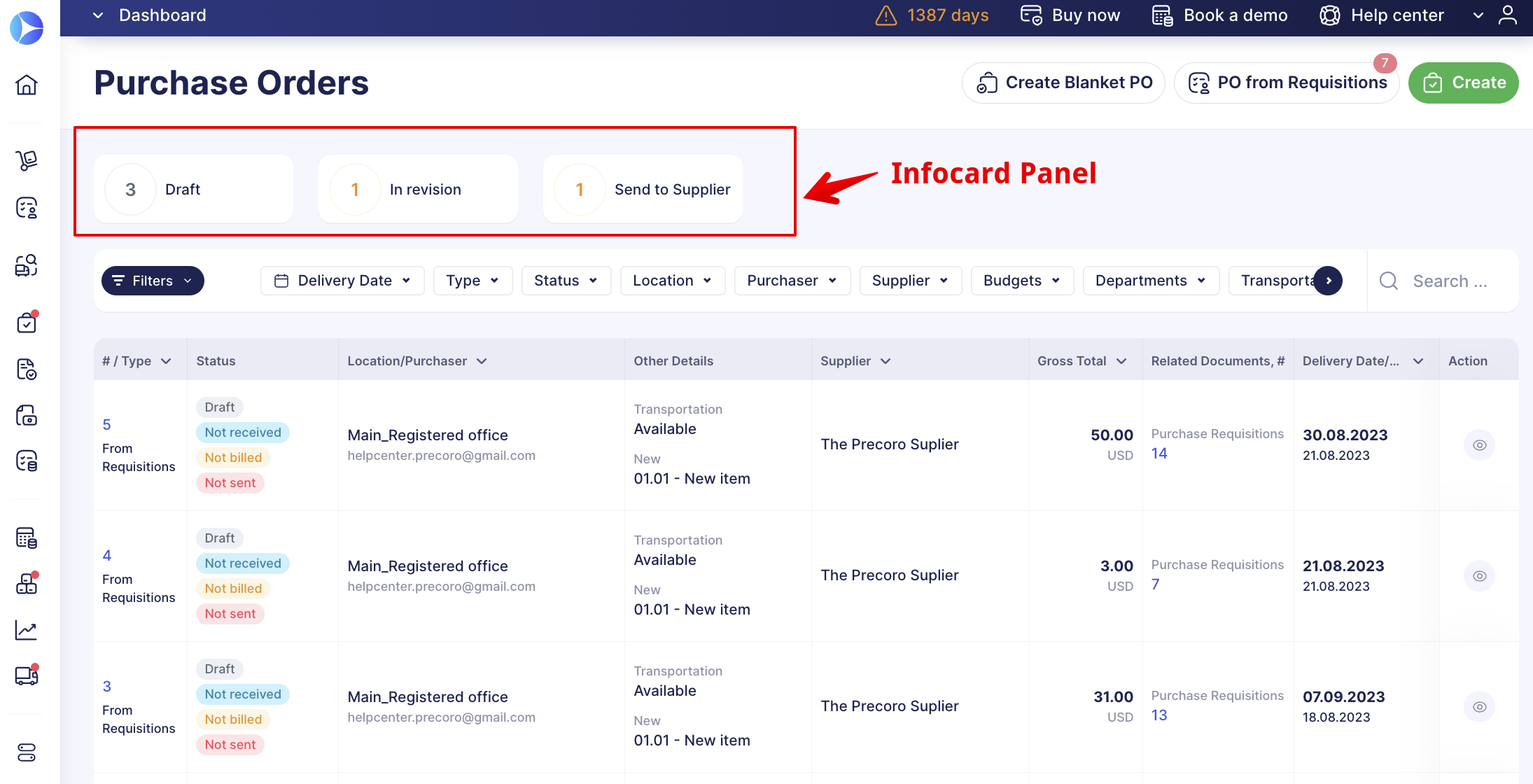This screenshot has height=784, width=1533.
Task: Open the reports chart icon in the sidebar
Action: [x=27, y=631]
